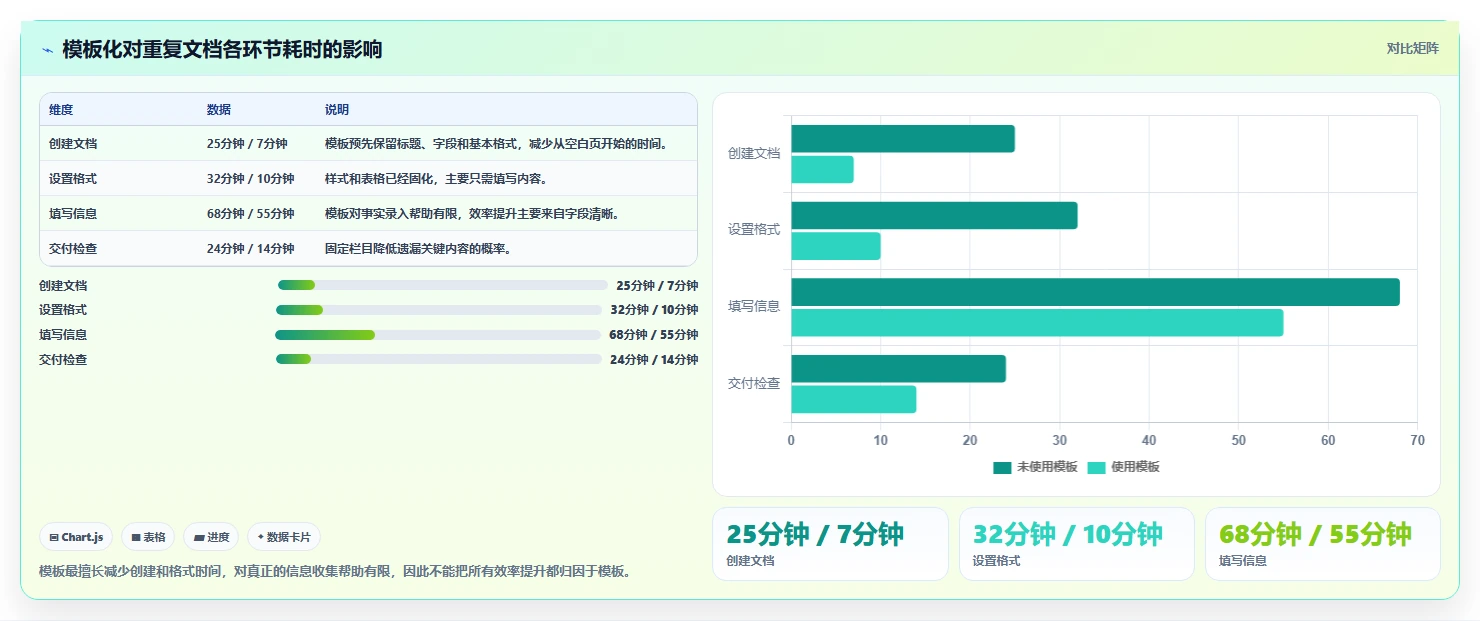Click the 交付检查 progress bar
The width and height of the screenshot is (1480, 621).
pos(439,359)
